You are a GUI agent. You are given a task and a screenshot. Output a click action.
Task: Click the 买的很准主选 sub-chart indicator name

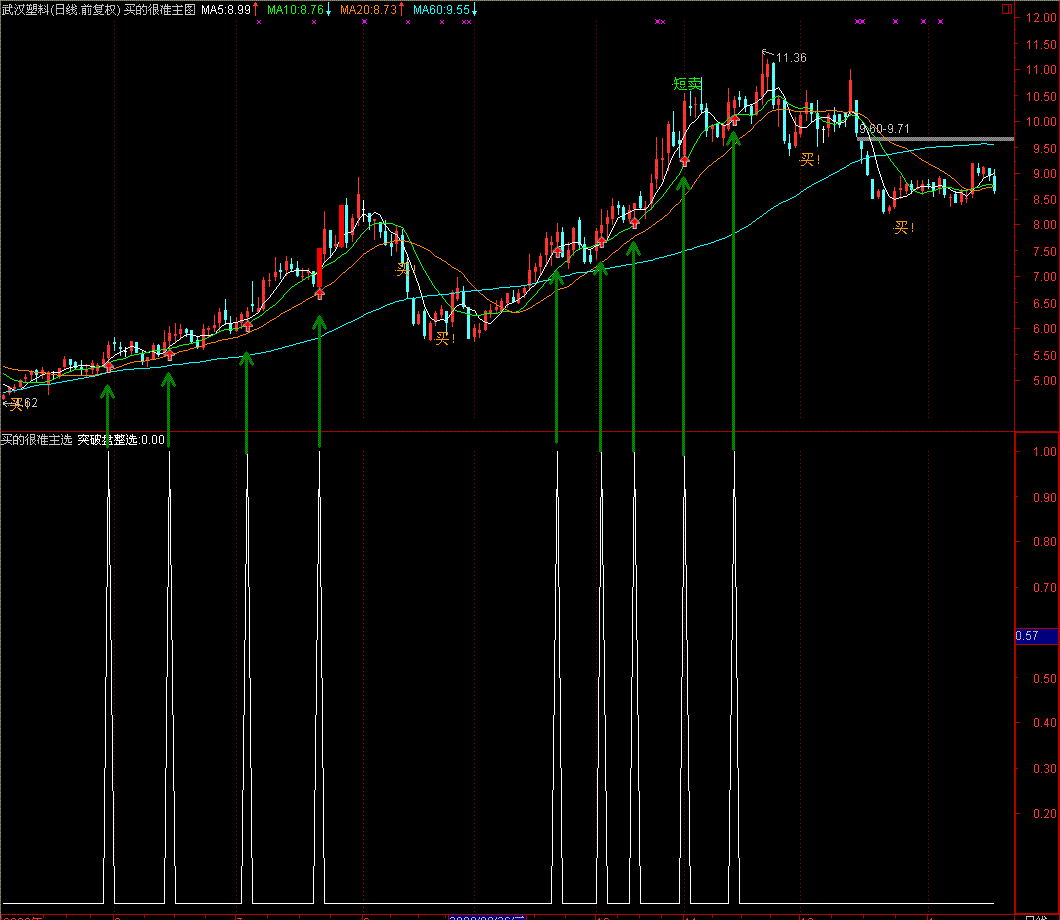(x=36, y=439)
